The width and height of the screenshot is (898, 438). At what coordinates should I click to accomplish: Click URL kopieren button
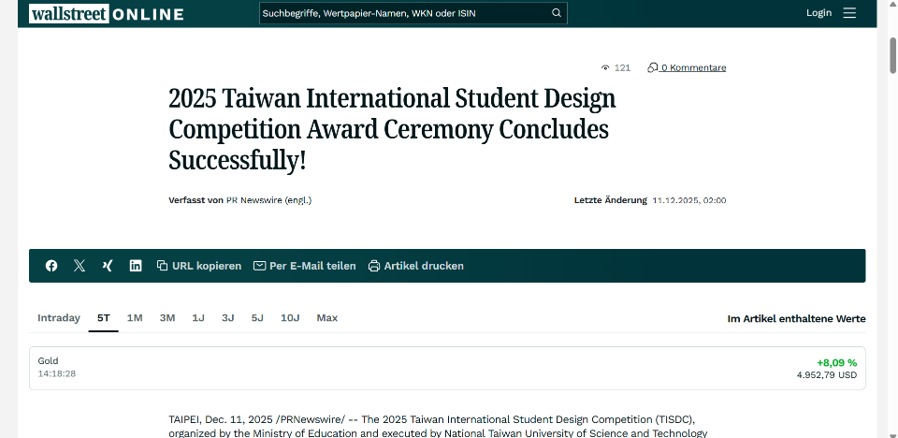point(199,266)
